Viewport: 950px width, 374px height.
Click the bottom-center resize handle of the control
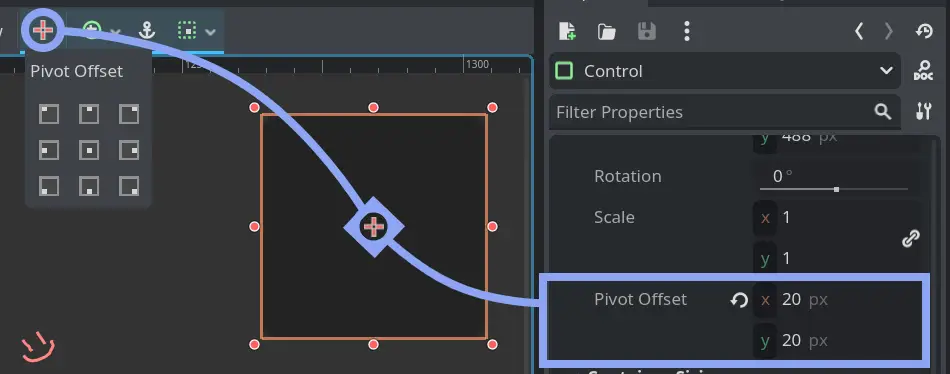[374, 344]
